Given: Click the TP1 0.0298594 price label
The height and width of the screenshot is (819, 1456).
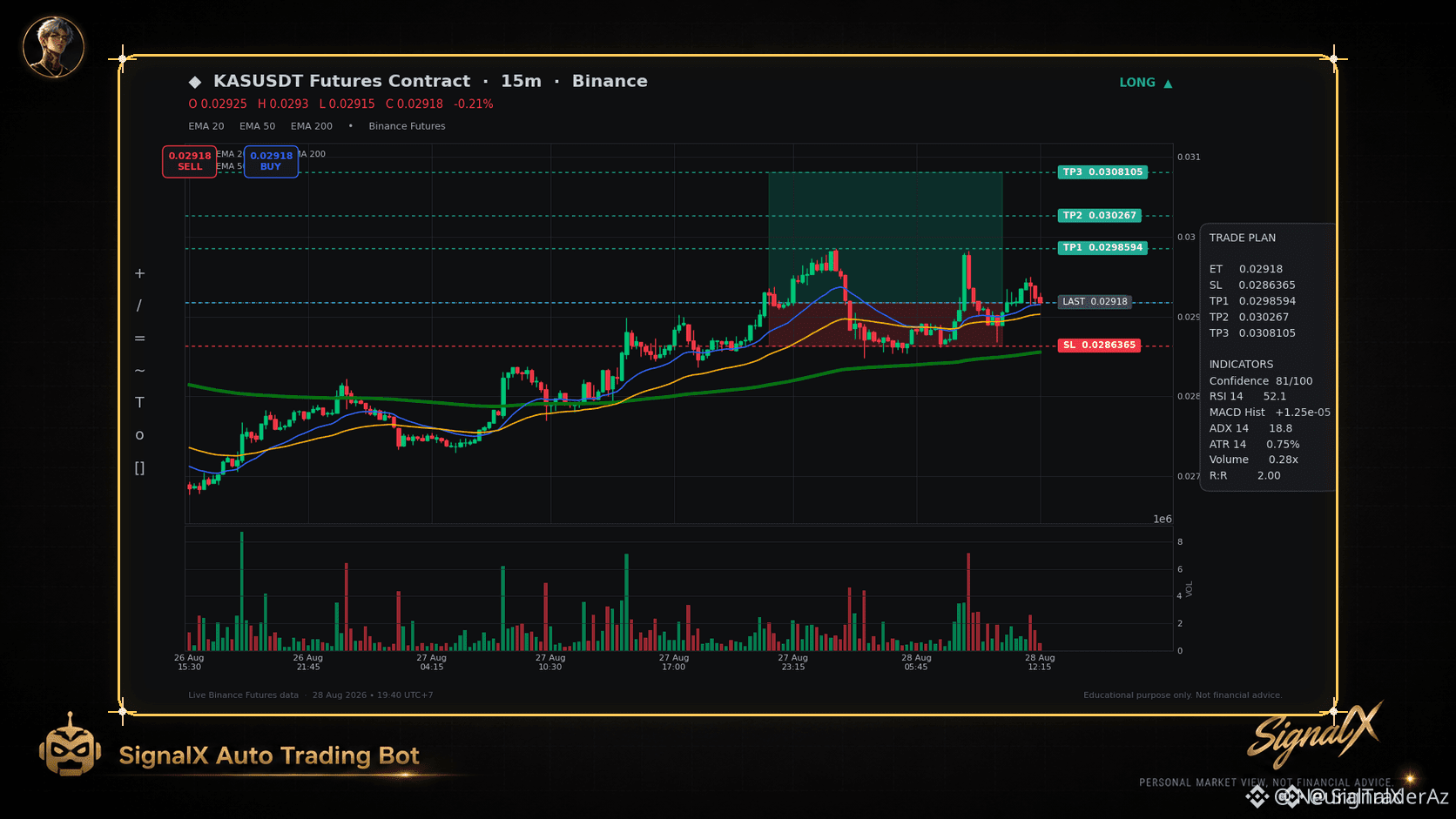Looking at the screenshot, I should tap(1102, 248).
